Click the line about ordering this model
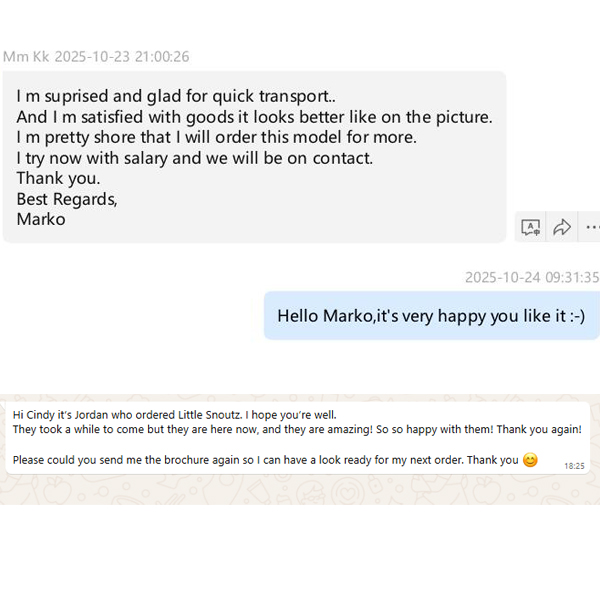Screen dimensions: 600x600 pyautogui.click(x=216, y=137)
